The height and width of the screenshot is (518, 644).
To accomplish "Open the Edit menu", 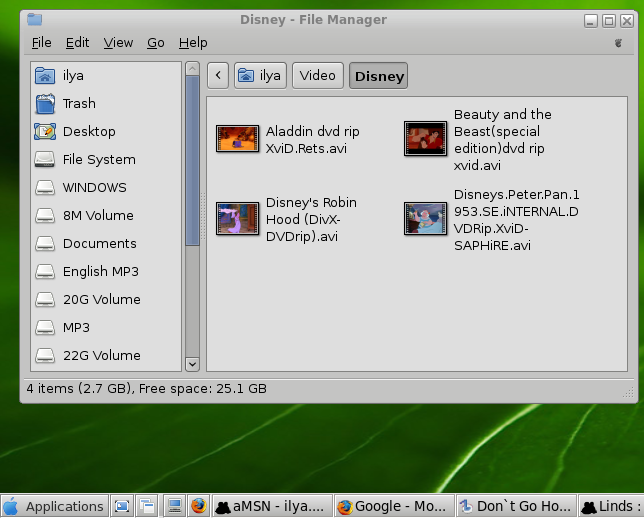I will 77,42.
